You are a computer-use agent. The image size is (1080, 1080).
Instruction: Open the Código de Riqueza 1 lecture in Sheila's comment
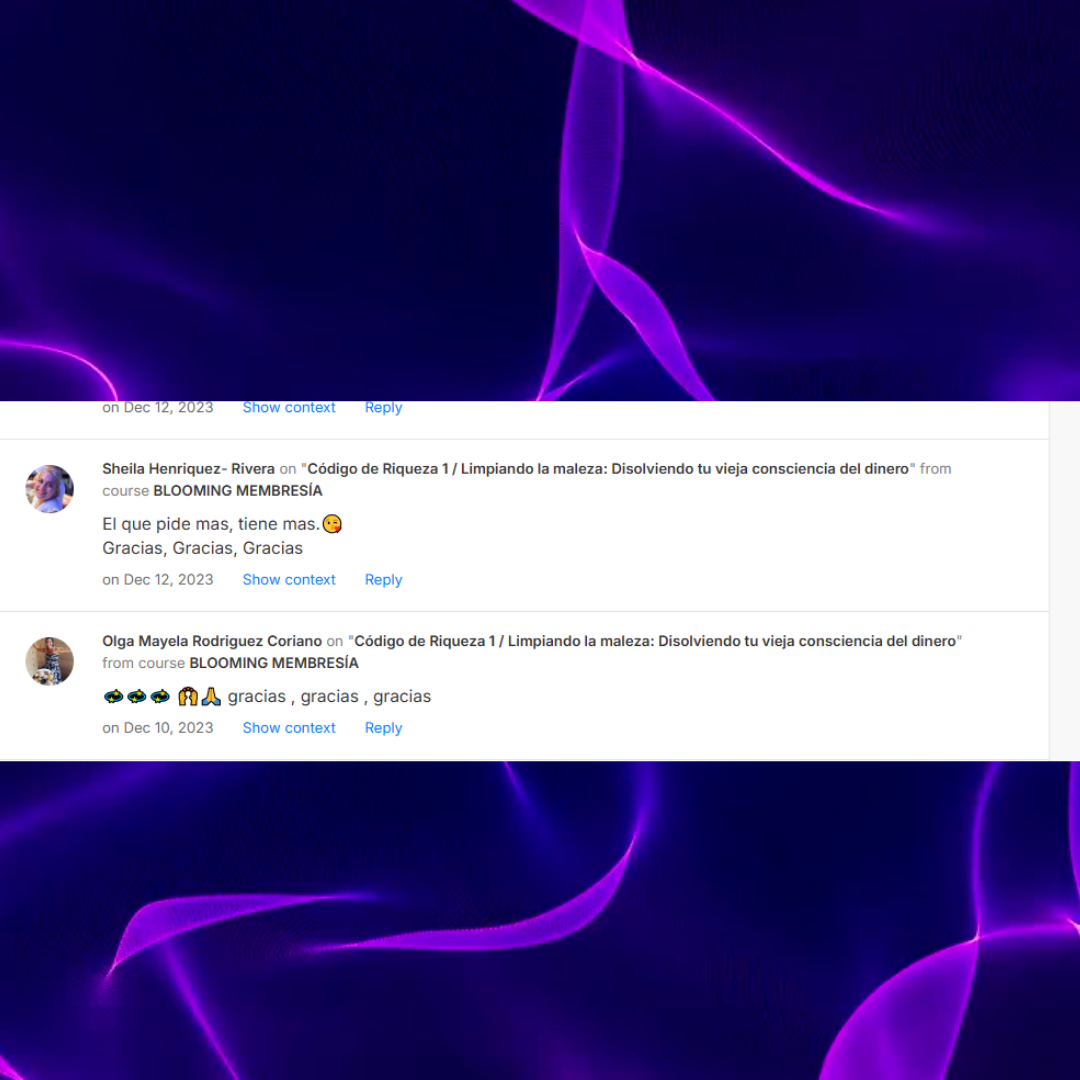[608, 469]
